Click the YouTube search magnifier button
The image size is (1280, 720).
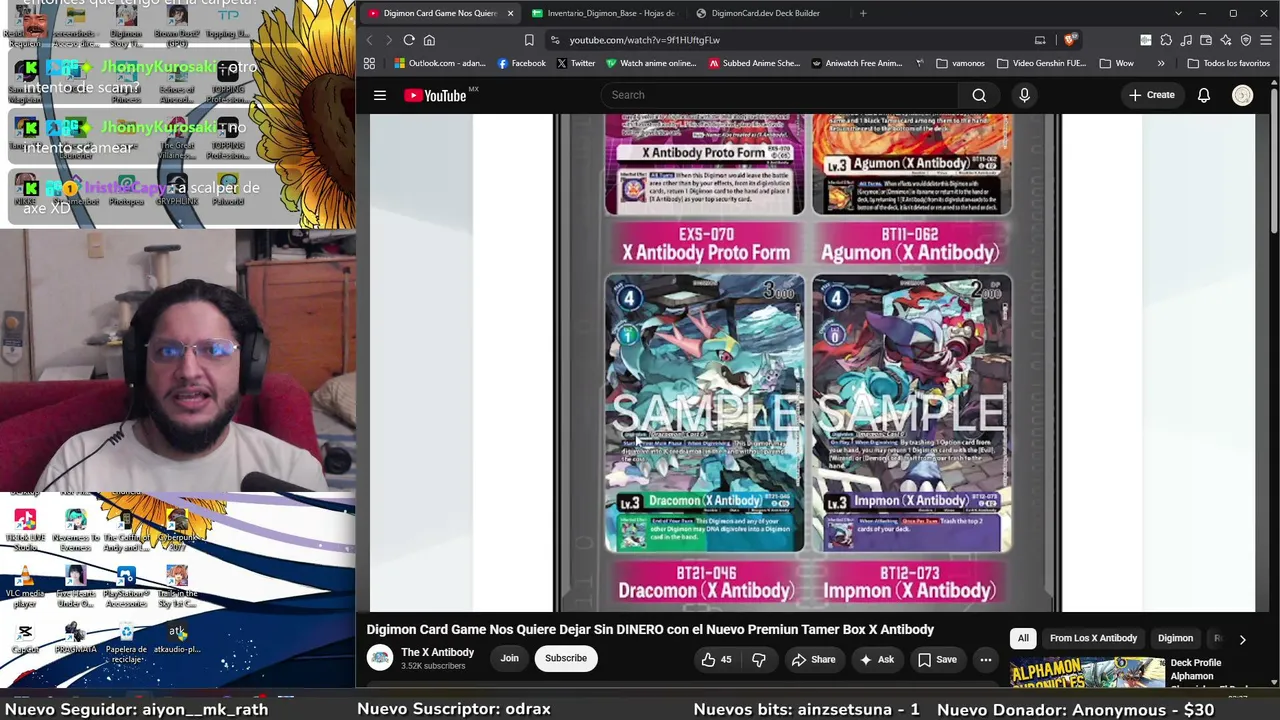click(979, 95)
